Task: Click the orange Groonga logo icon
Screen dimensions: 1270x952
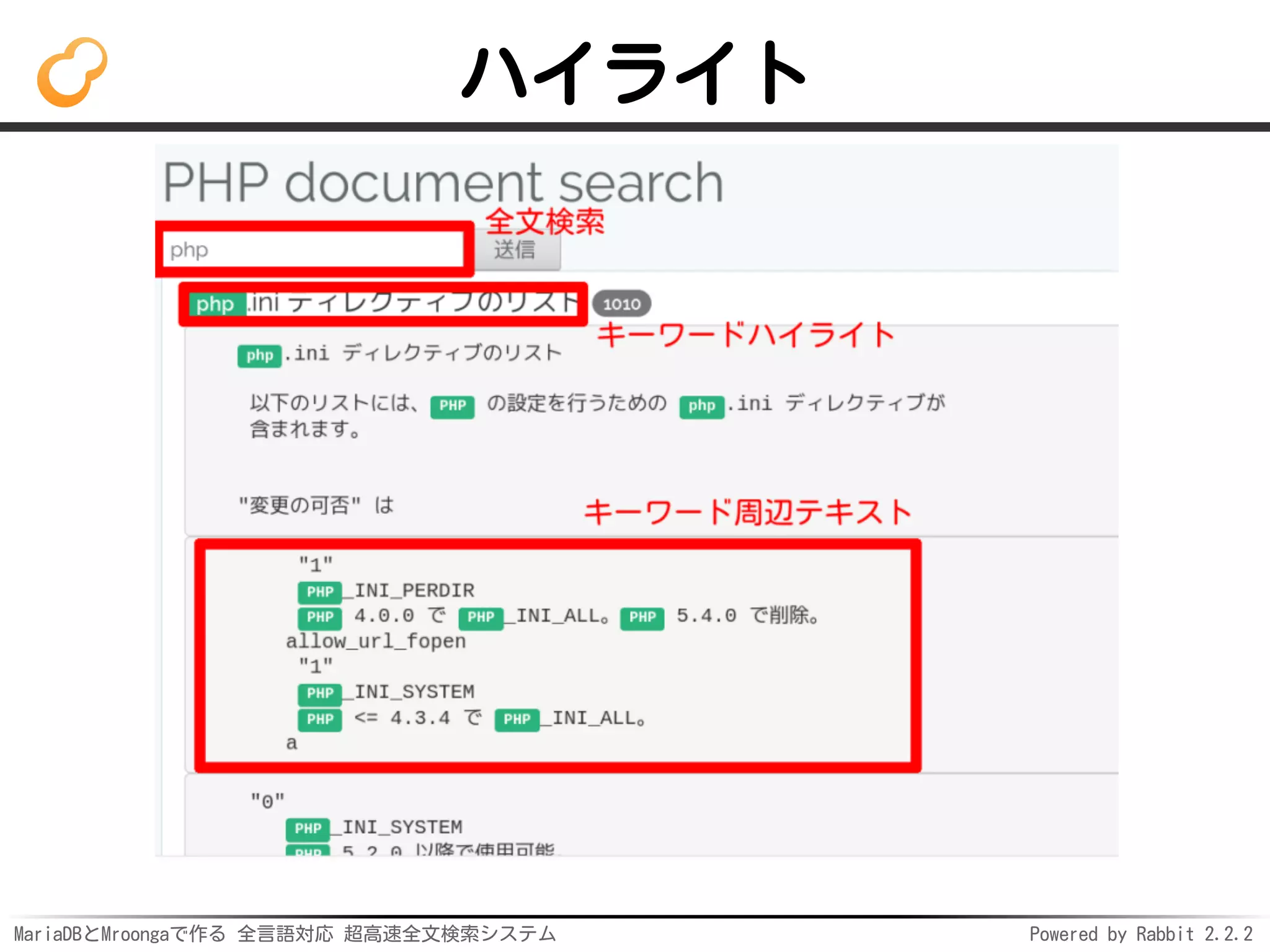Action: coord(73,72)
